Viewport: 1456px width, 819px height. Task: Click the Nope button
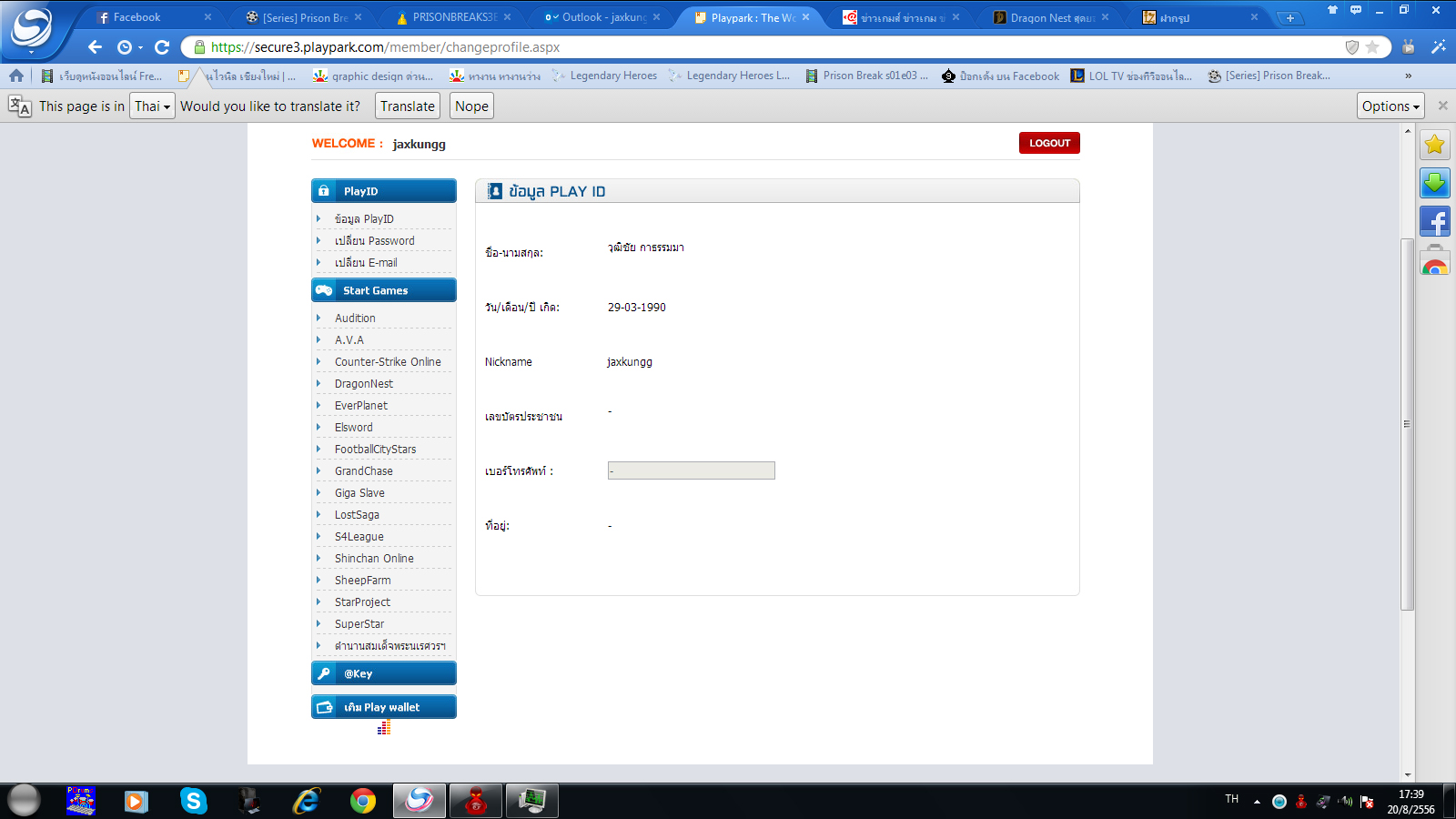(x=471, y=106)
